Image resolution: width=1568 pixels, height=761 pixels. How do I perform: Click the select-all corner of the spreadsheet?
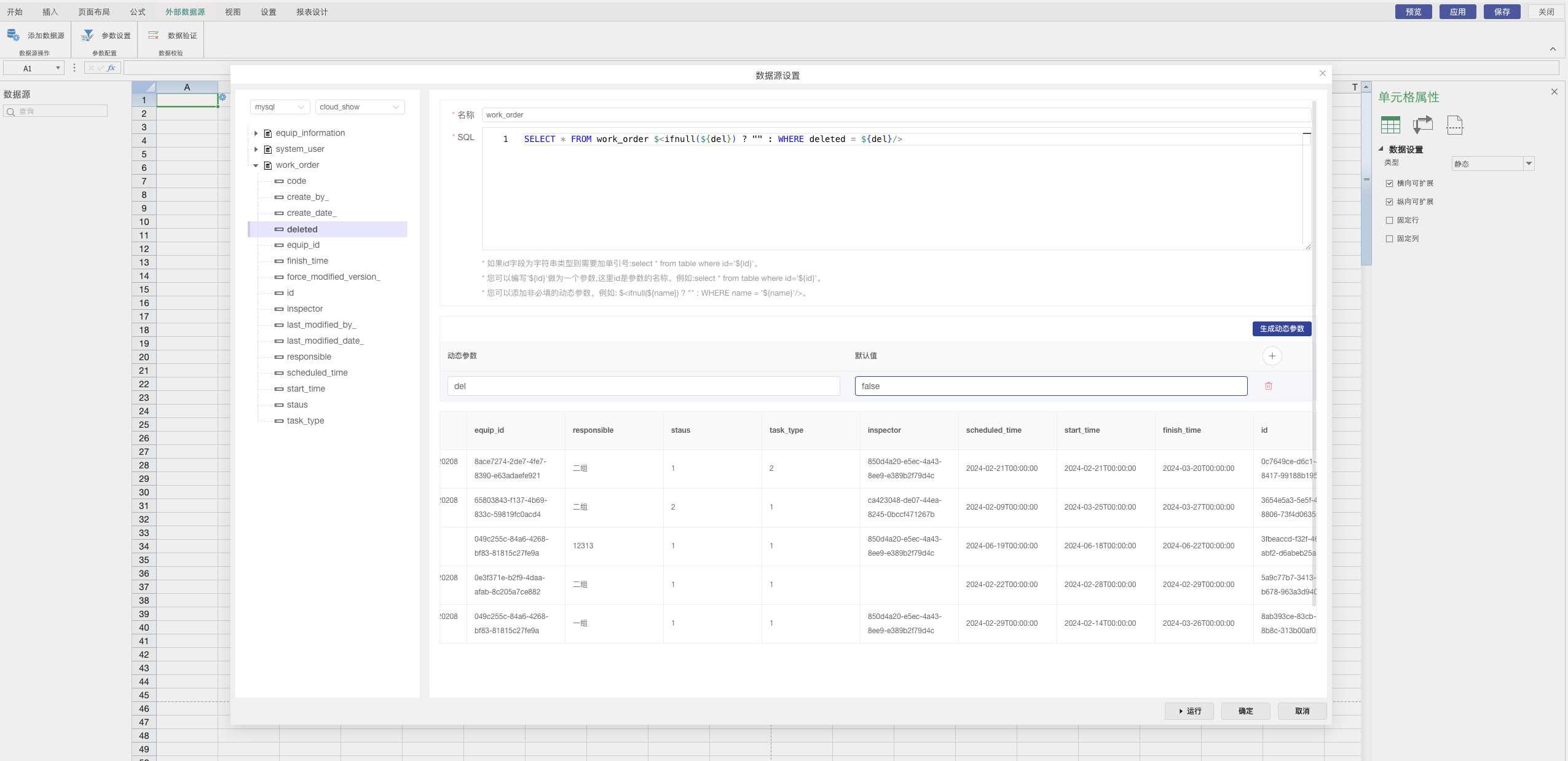pyautogui.click(x=144, y=87)
